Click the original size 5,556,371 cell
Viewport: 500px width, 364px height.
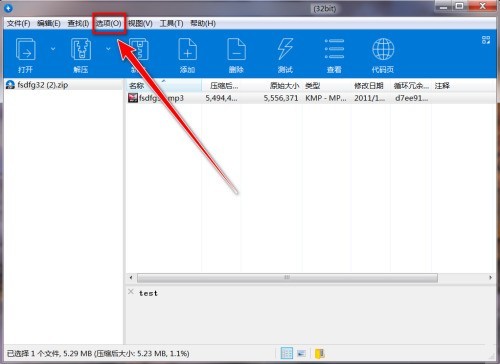point(281,98)
